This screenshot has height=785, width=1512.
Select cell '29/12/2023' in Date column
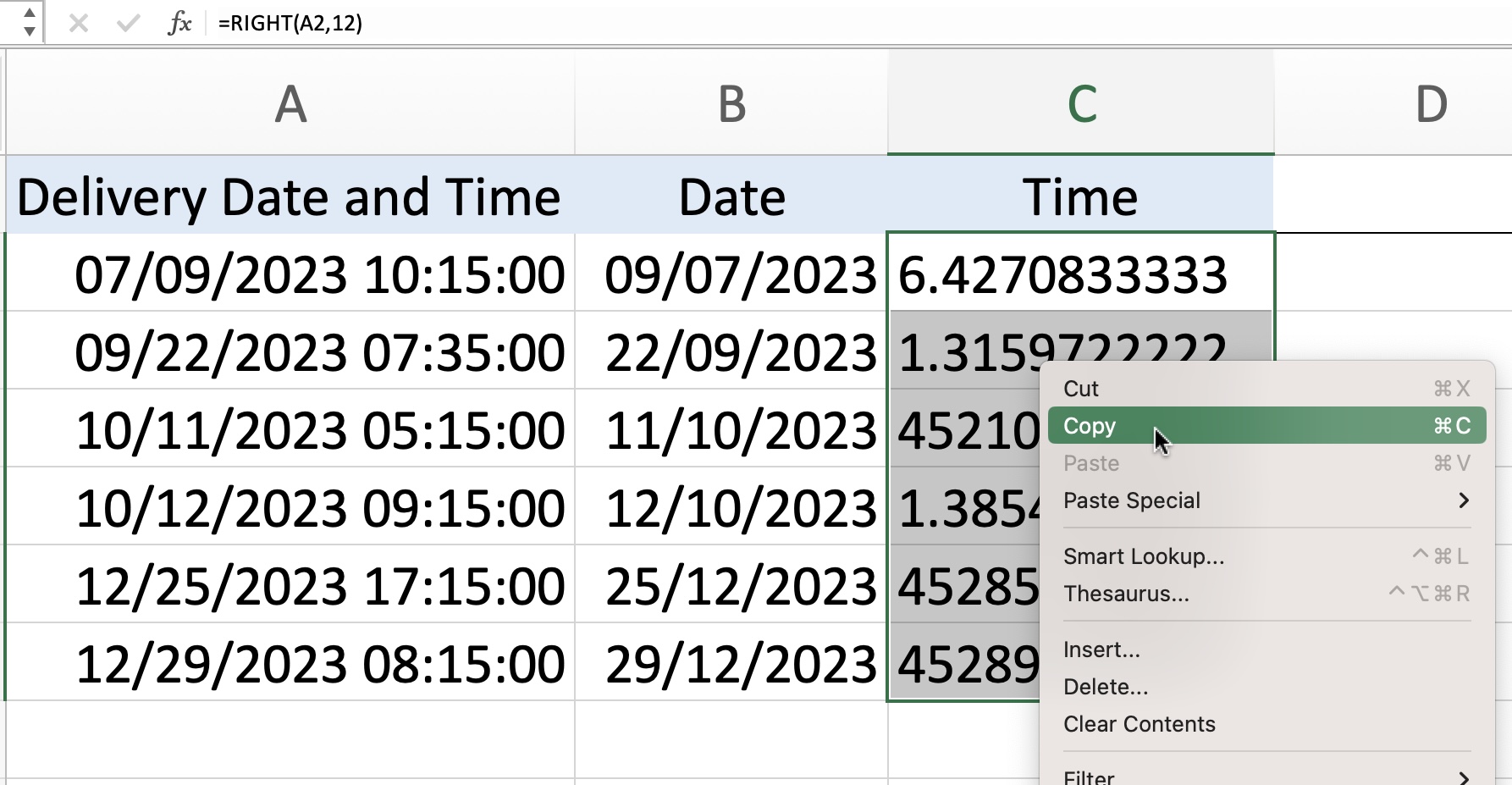pos(731,663)
